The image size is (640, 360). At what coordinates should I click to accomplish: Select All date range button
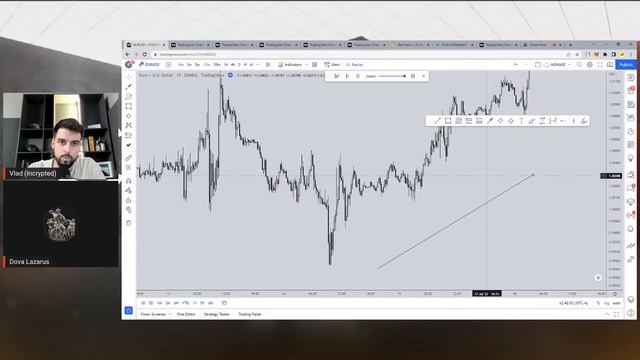(x=211, y=303)
